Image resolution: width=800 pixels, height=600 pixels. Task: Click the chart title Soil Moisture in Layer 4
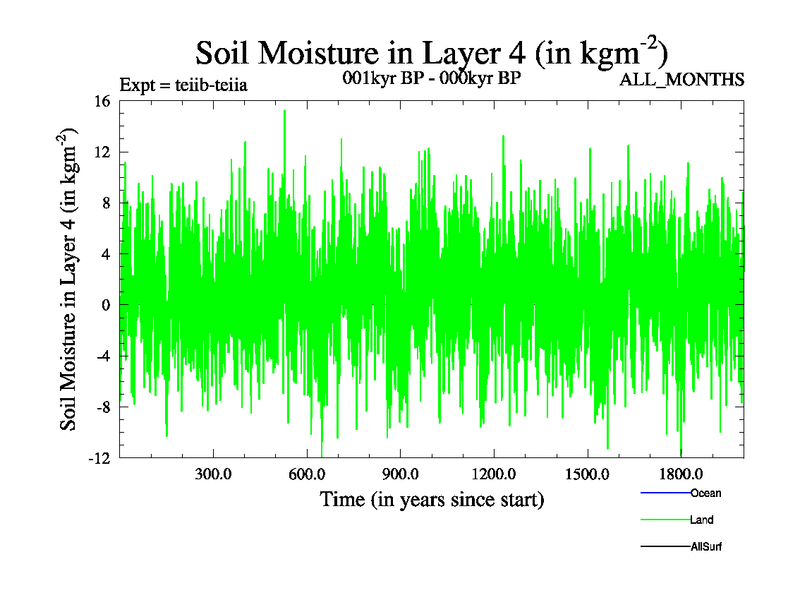click(431, 50)
